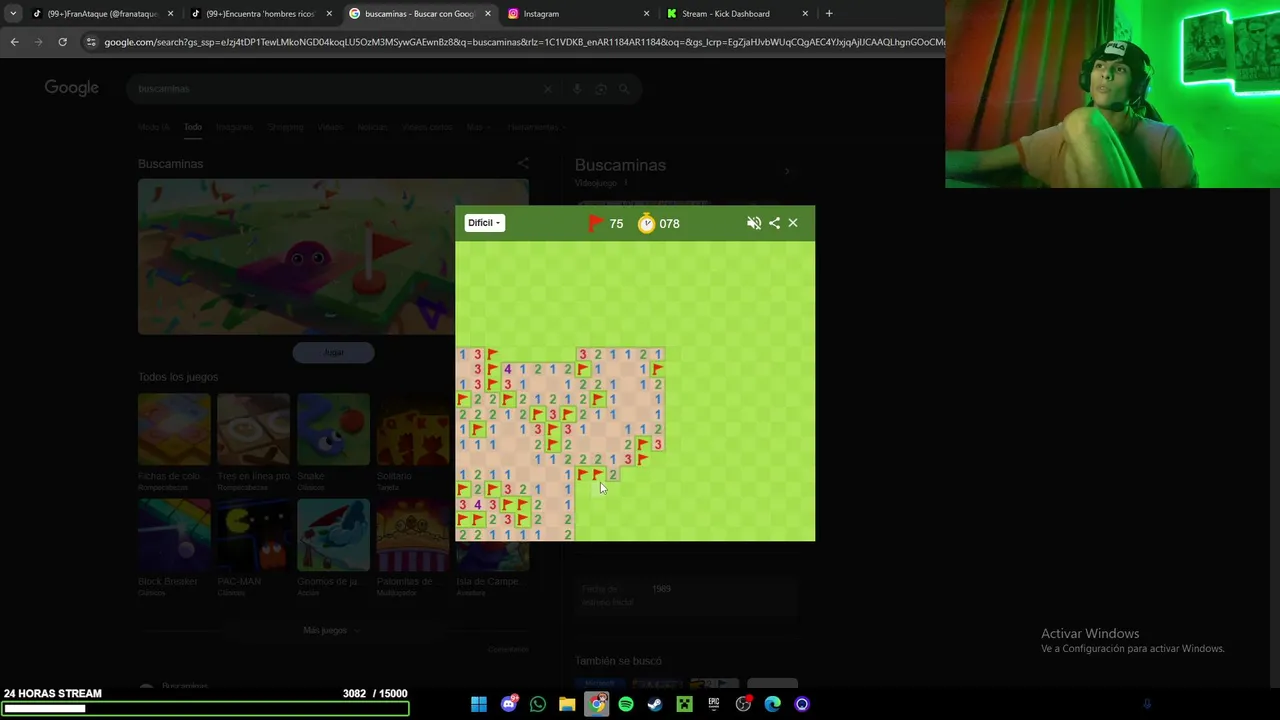Open OBS Studio from the taskbar
The height and width of the screenshot is (720, 1280).
(x=743, y=704)
